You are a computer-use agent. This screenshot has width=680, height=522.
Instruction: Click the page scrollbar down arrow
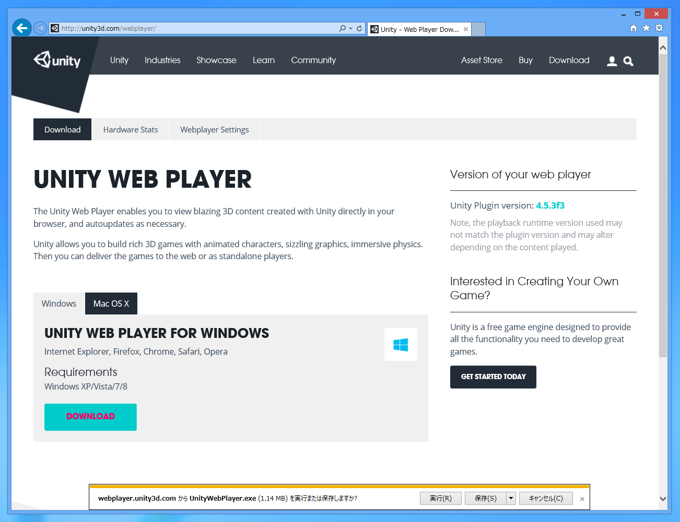tap(663, 499)
